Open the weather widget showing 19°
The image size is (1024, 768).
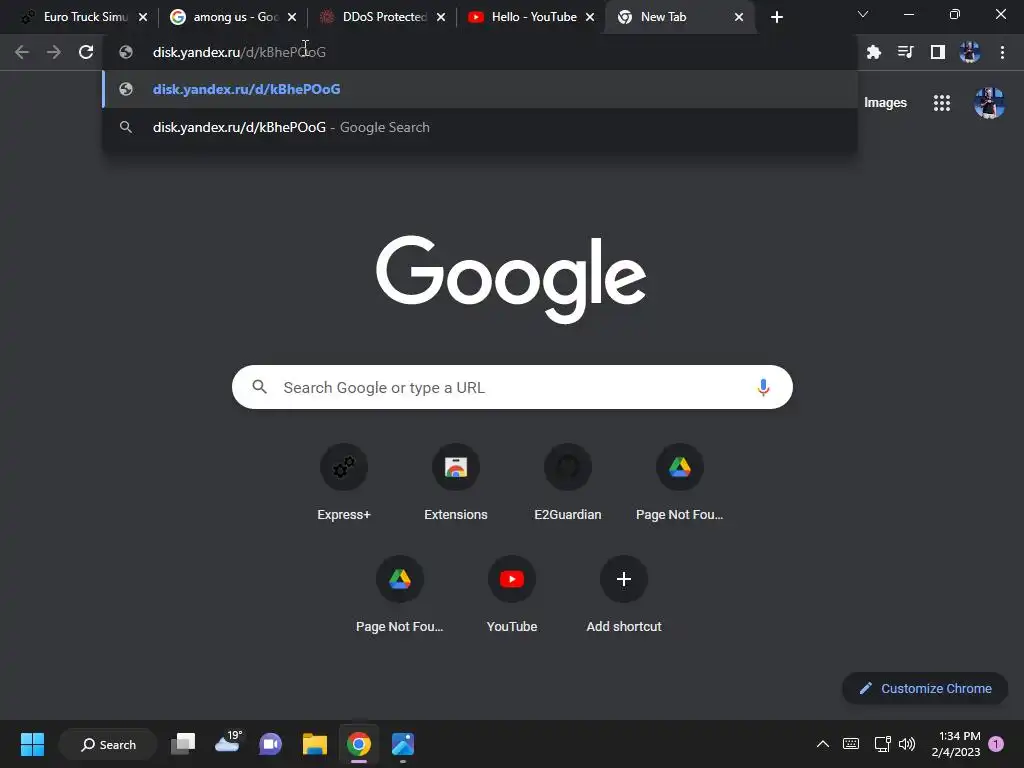227,743
